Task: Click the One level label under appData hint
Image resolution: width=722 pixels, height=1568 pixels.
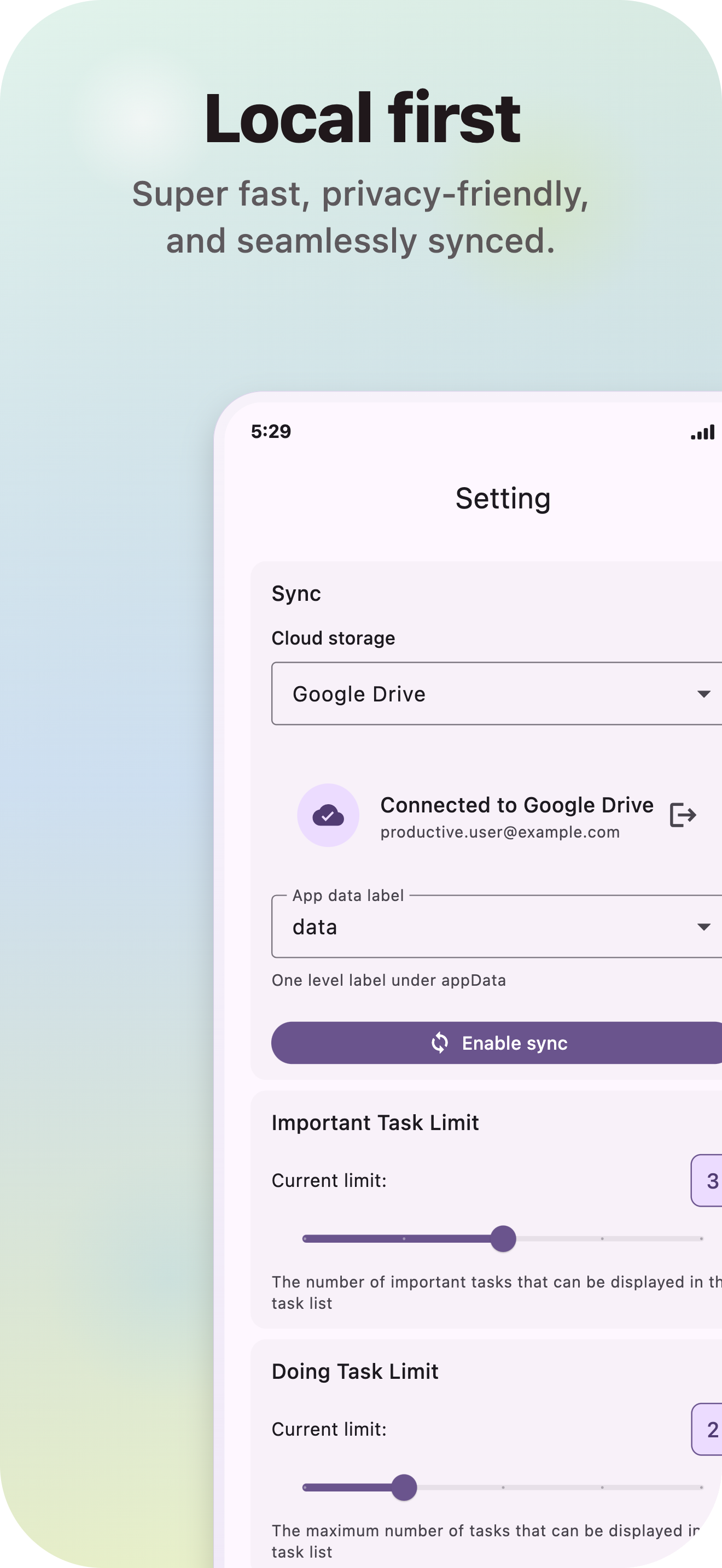Action: (388, 980)
